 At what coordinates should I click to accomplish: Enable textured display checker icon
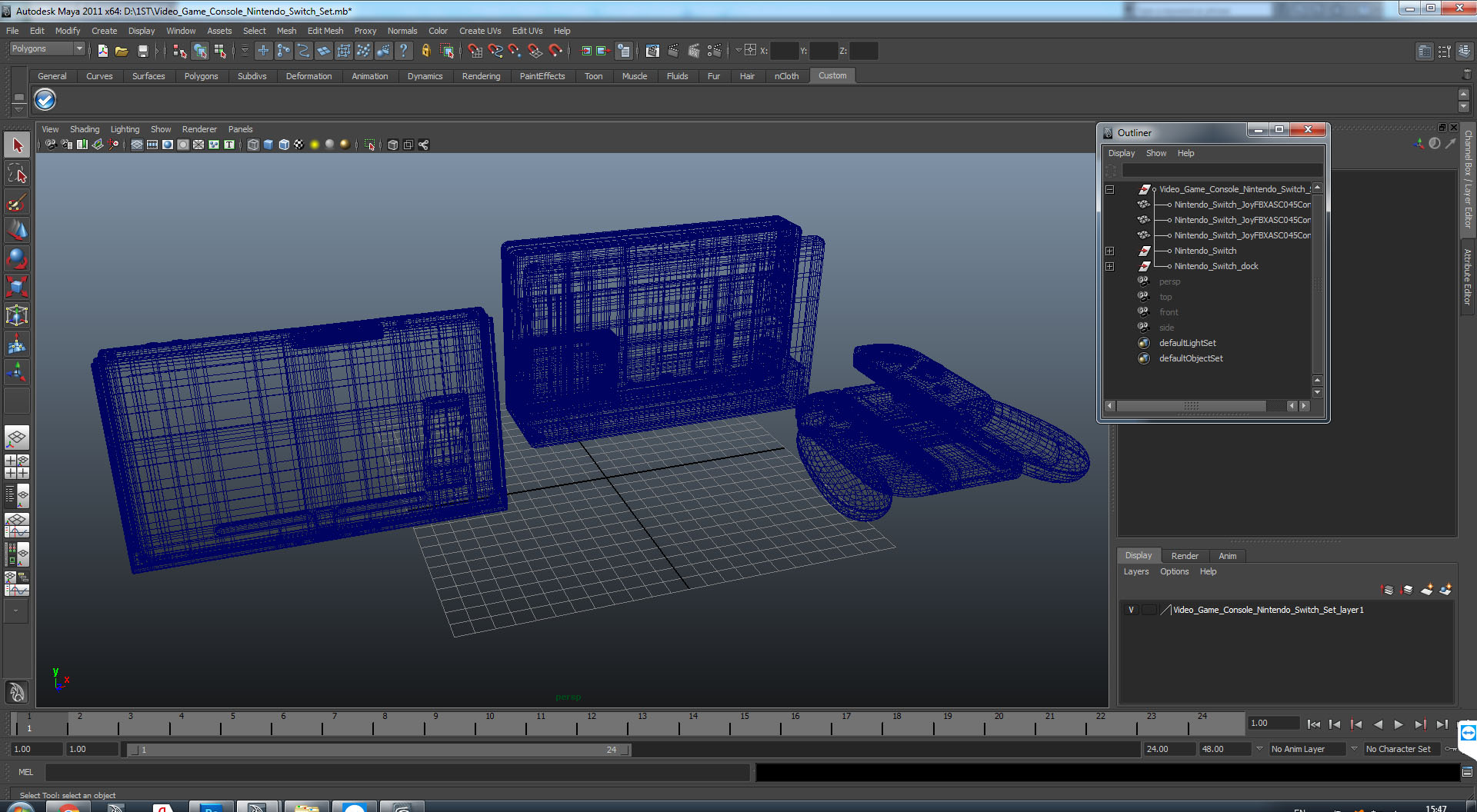[298, 145]
